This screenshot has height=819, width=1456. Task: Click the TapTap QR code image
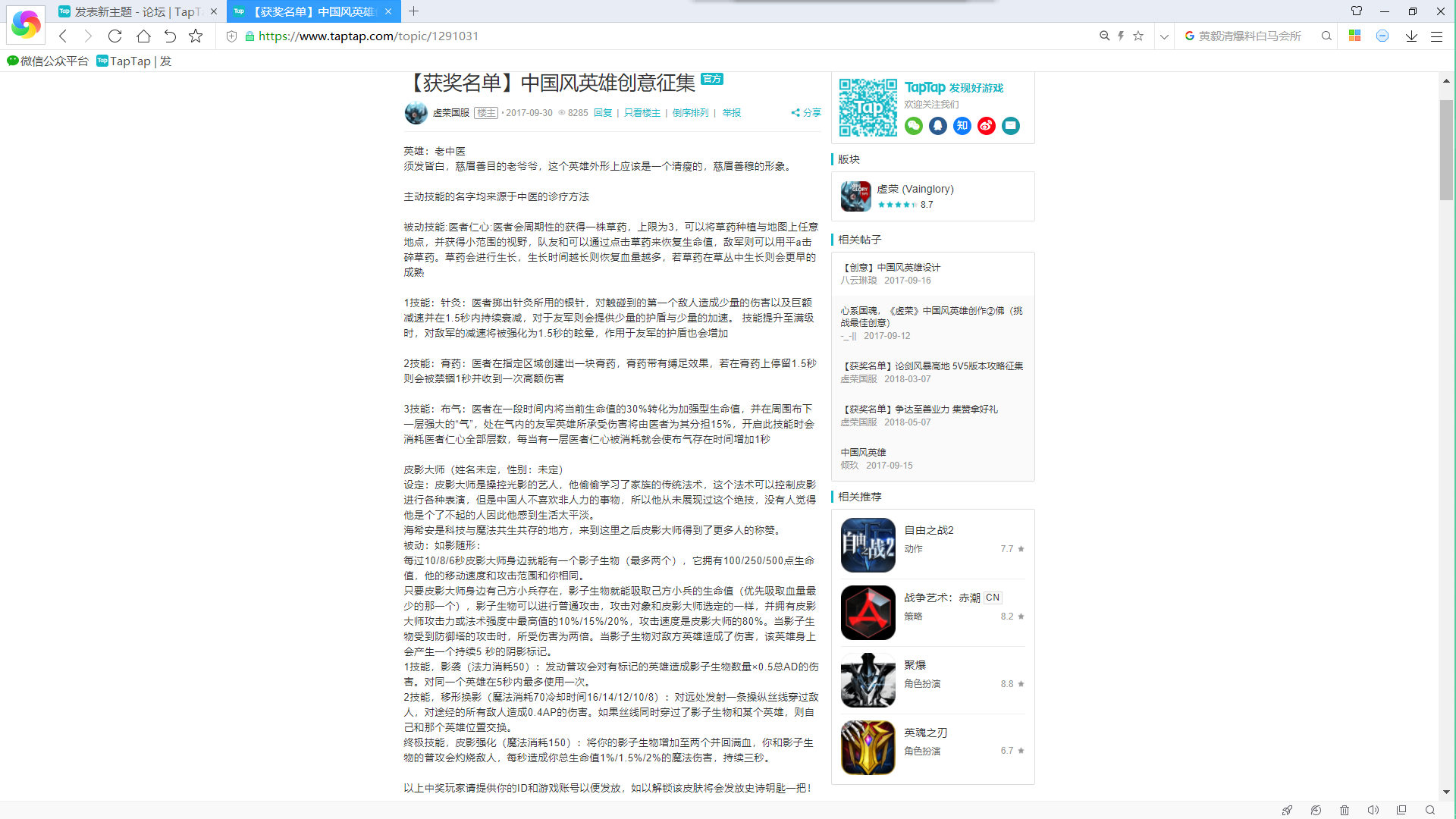pyautogui.click(x=868, y=107)
